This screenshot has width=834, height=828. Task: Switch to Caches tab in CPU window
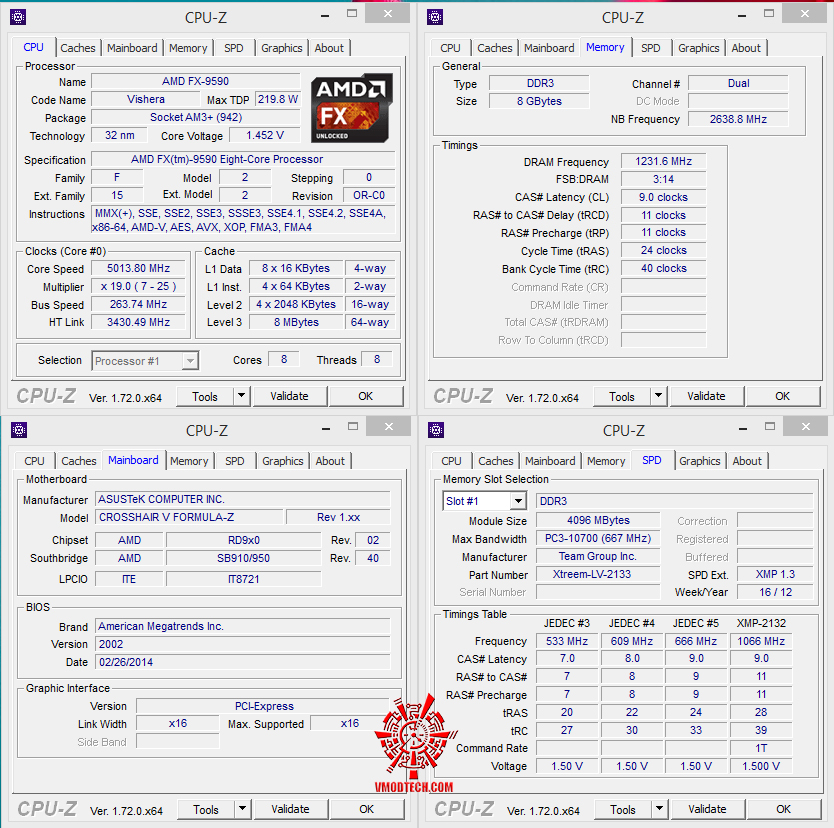(x=78, y=48)
